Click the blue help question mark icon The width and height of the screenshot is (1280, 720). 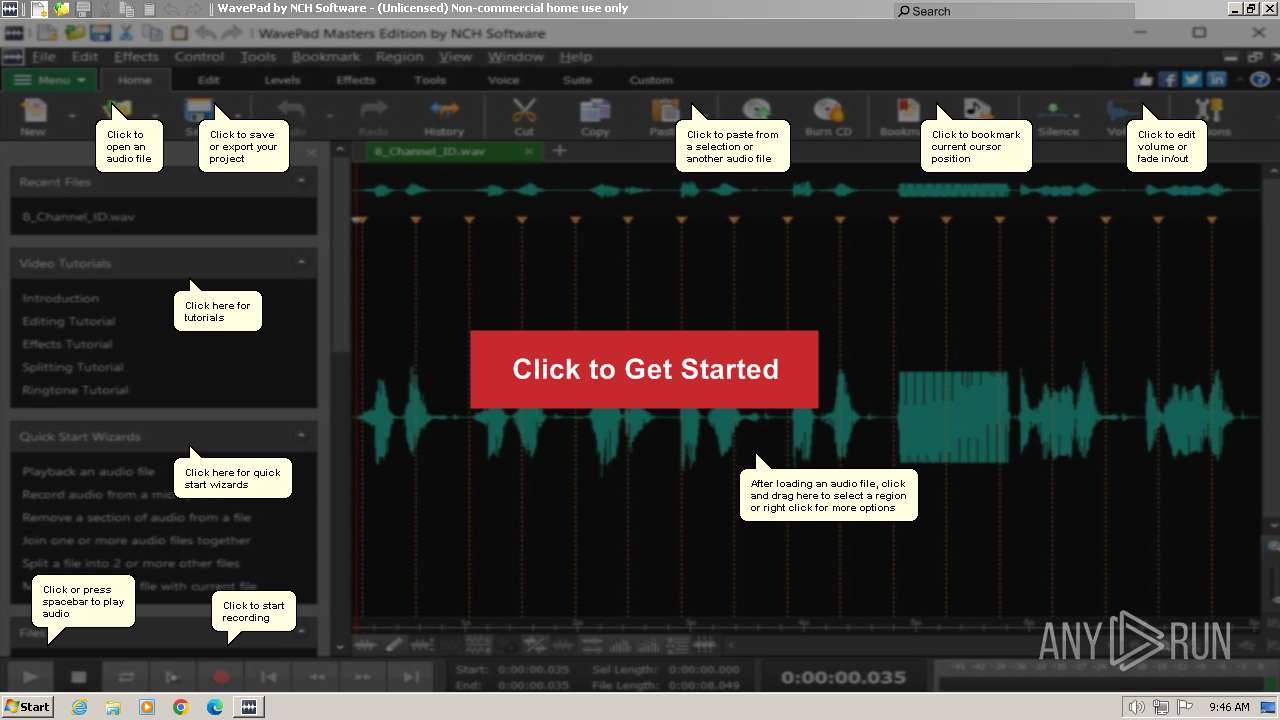pos(1260,80)
